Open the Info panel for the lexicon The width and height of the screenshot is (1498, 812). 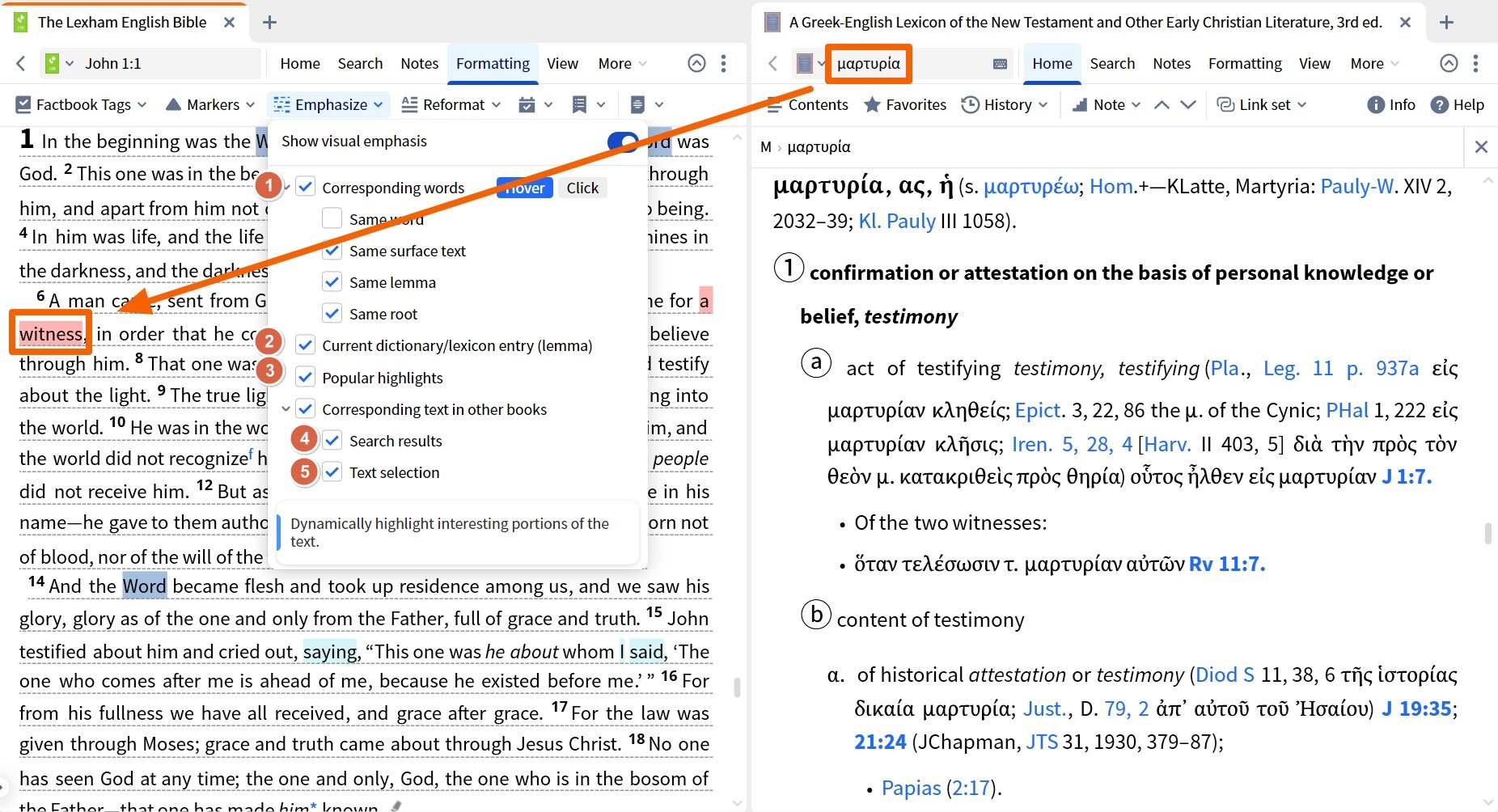coord(1391,104)
